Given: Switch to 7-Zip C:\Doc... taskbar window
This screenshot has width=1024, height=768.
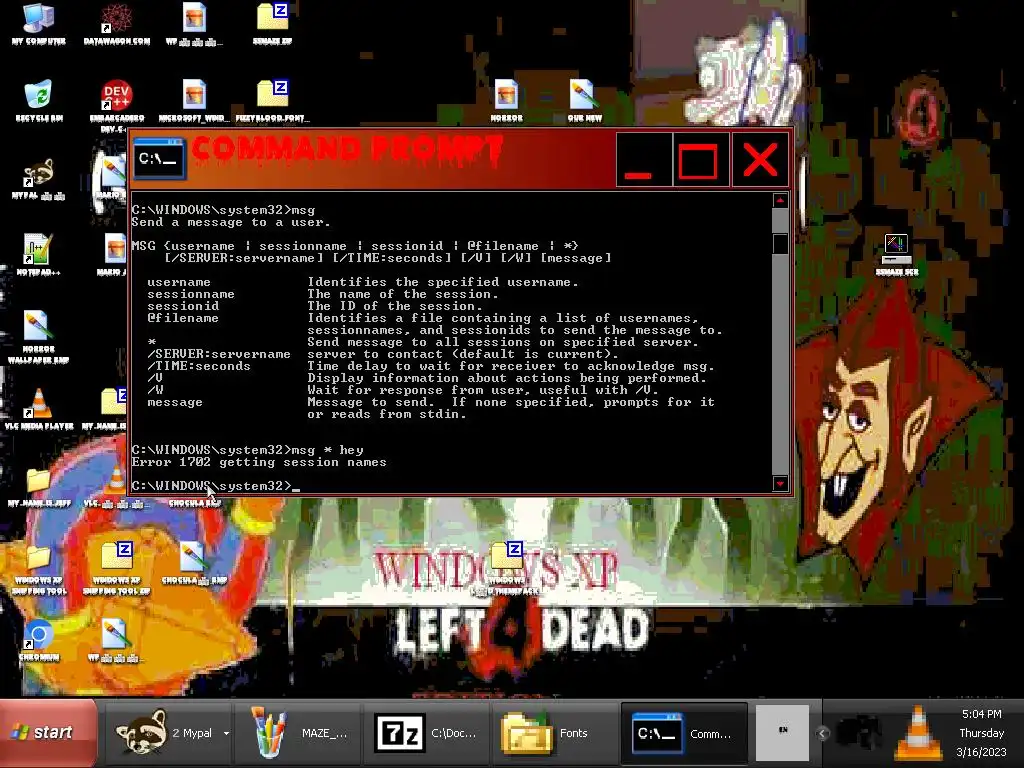Looking at the screenshot, I should click(x=426, y=733).
